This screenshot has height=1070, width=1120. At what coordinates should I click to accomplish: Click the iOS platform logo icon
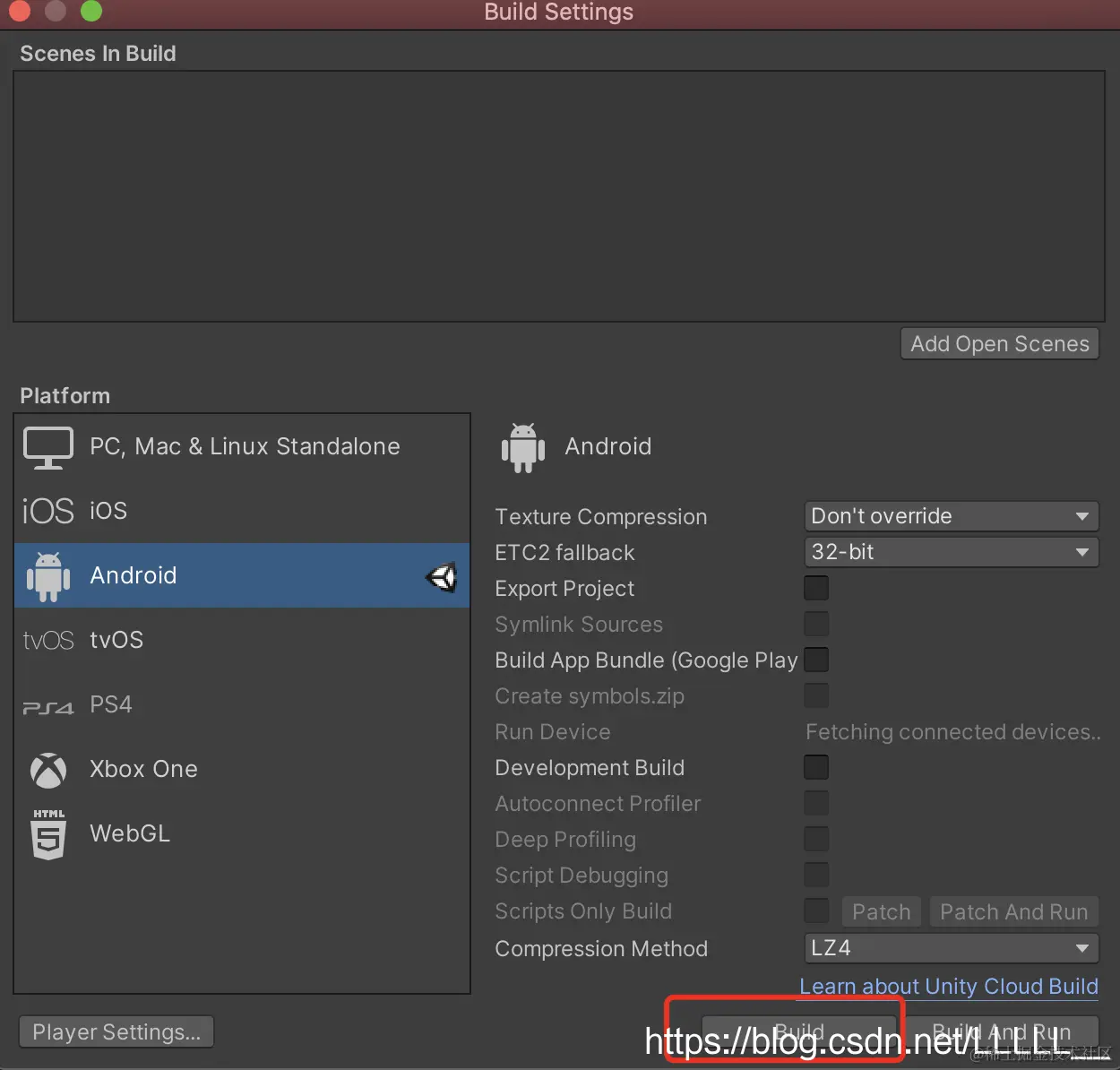pos(48,511)
